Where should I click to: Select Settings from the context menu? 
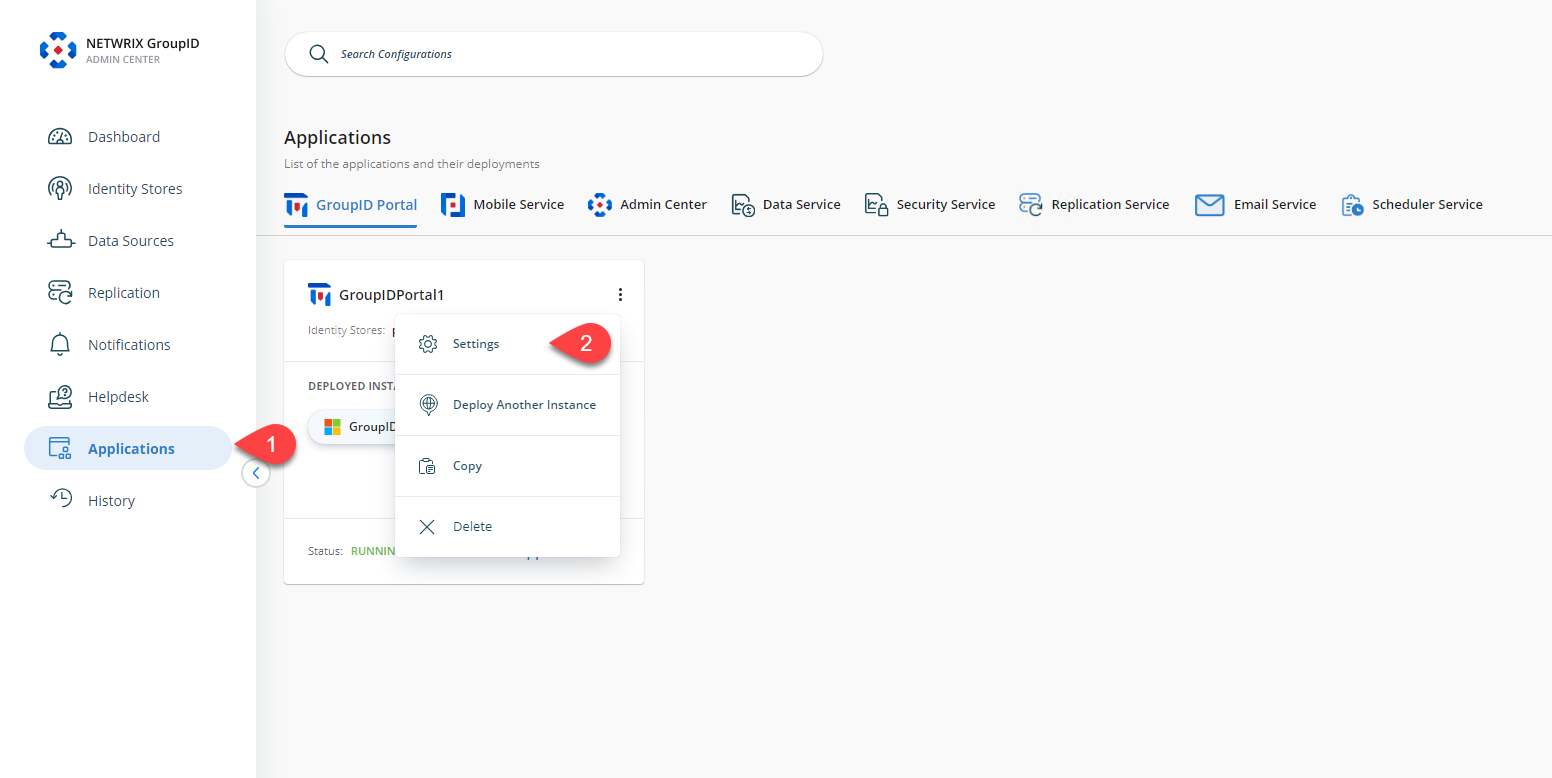coord(475,343)
